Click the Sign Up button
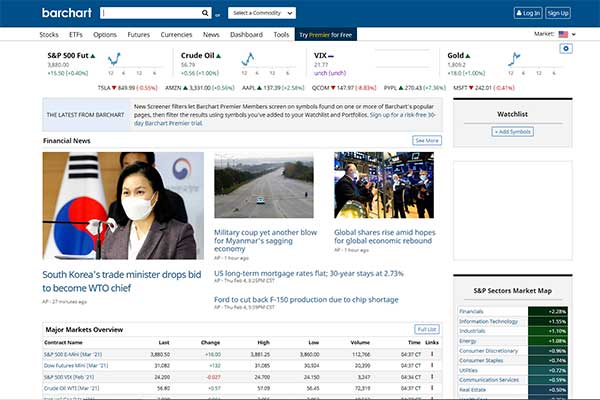 (558, 13)
